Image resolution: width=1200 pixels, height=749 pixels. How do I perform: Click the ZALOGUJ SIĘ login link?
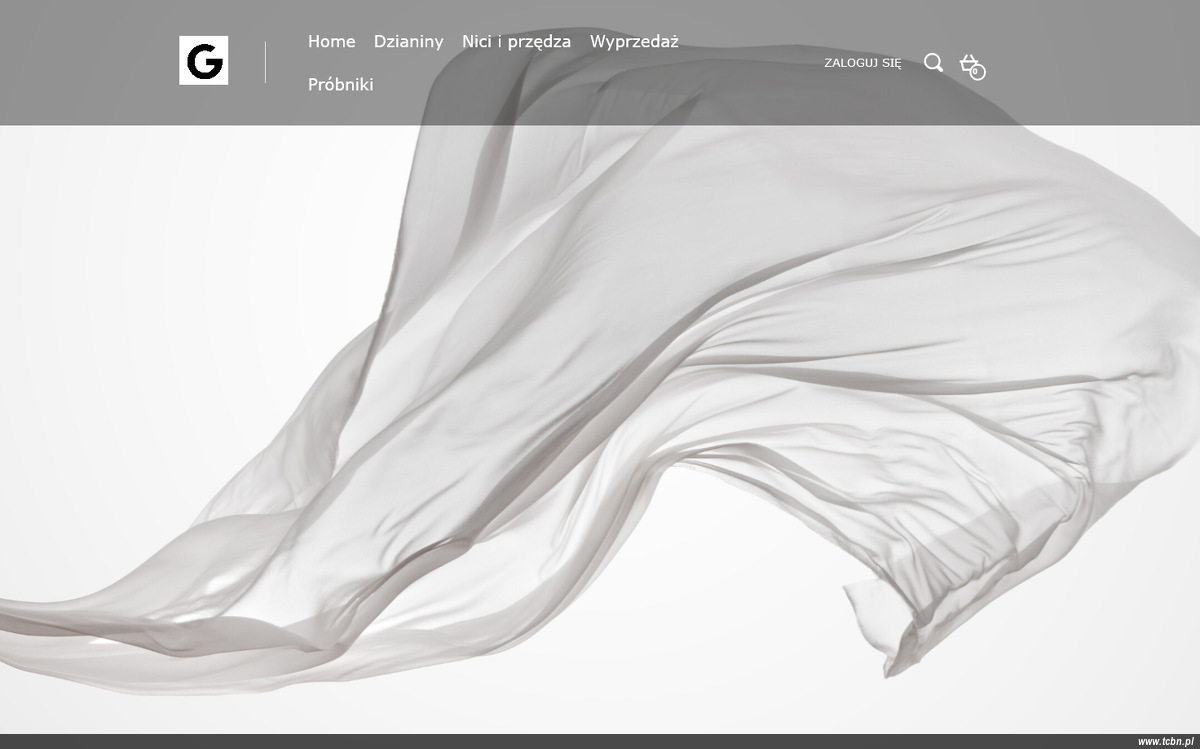point(863,63)
